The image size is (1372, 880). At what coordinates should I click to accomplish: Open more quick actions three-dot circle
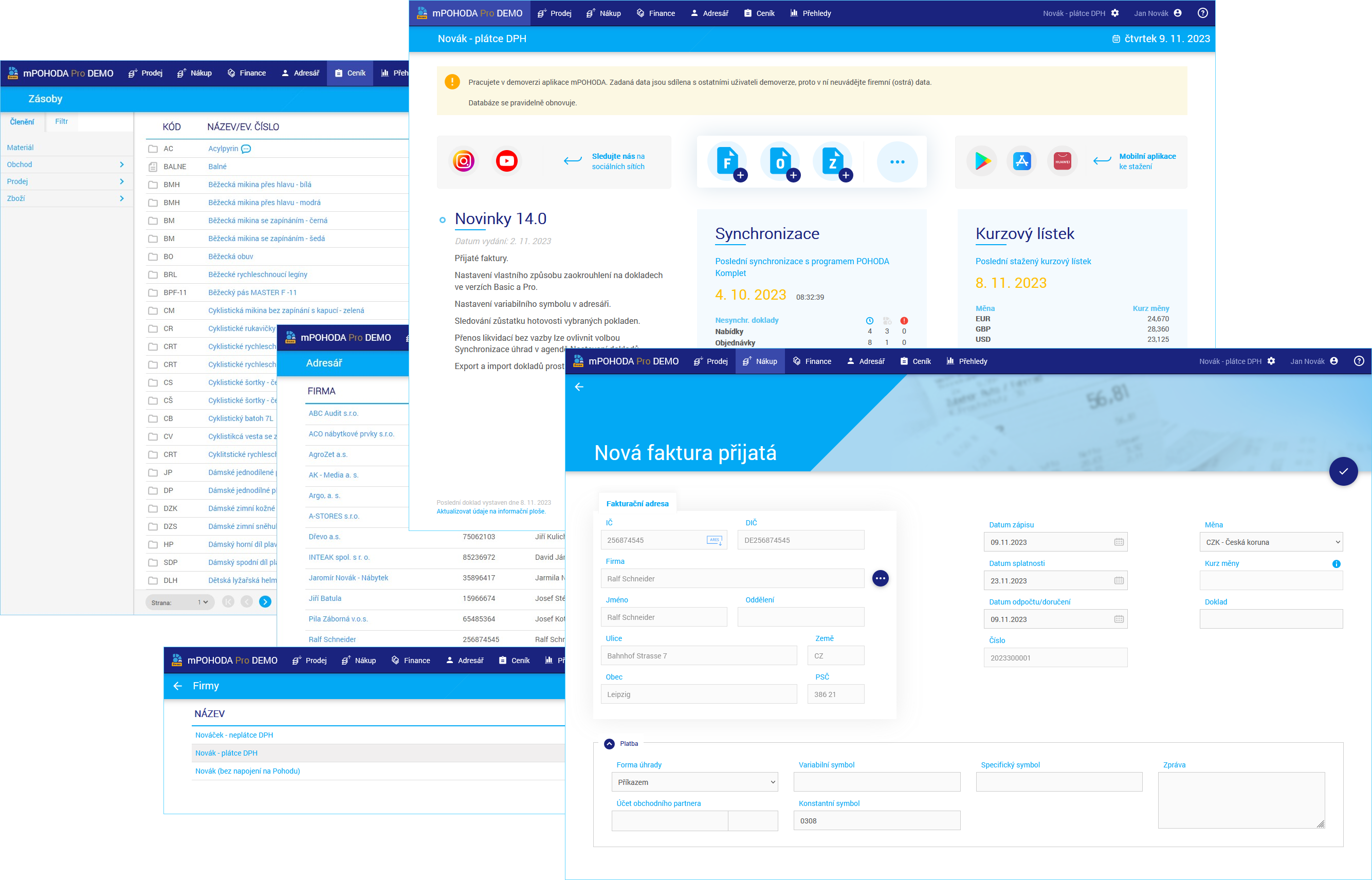click(x=897, y=162)
